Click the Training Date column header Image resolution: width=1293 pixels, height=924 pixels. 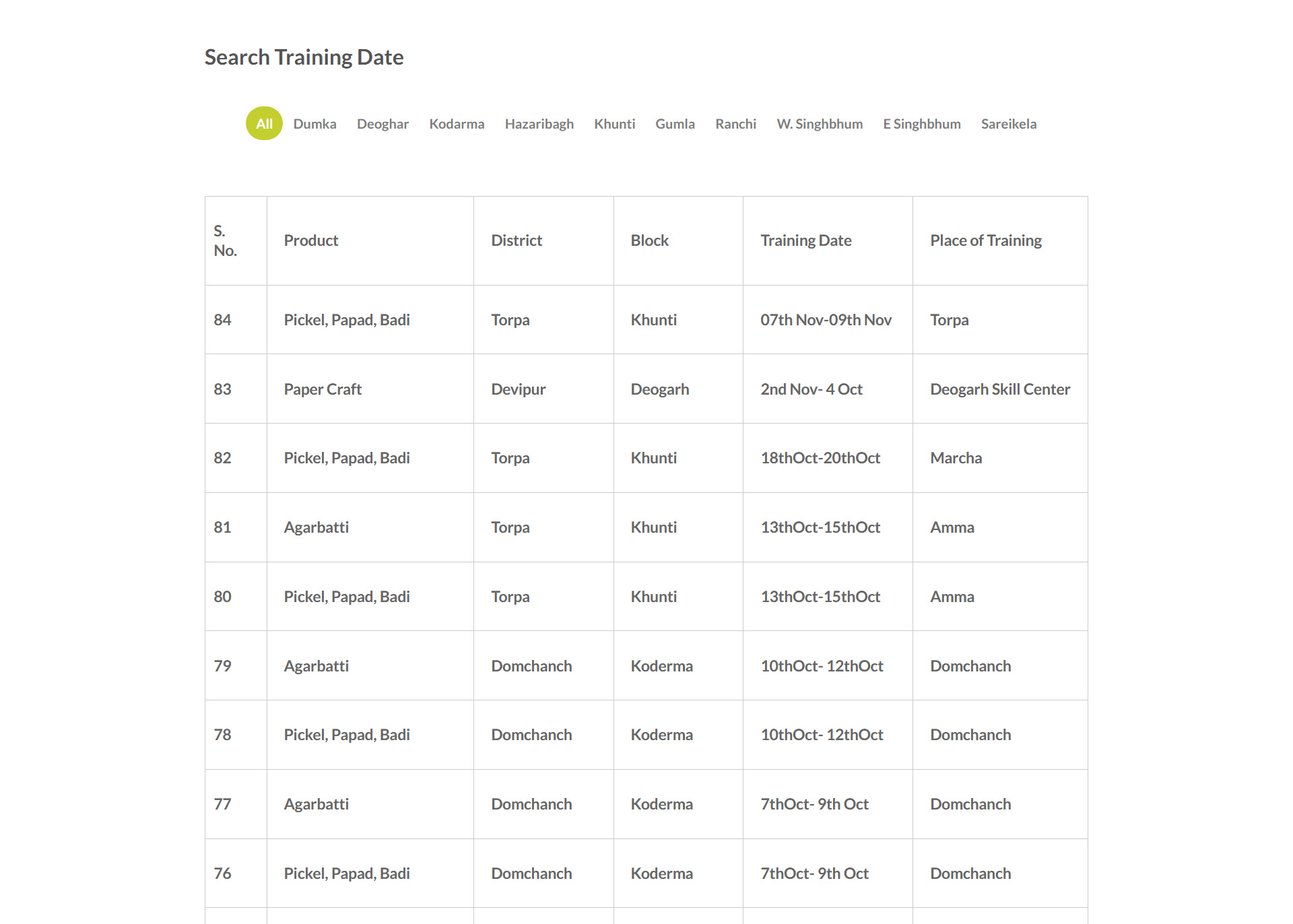click(x=805, y=240)
